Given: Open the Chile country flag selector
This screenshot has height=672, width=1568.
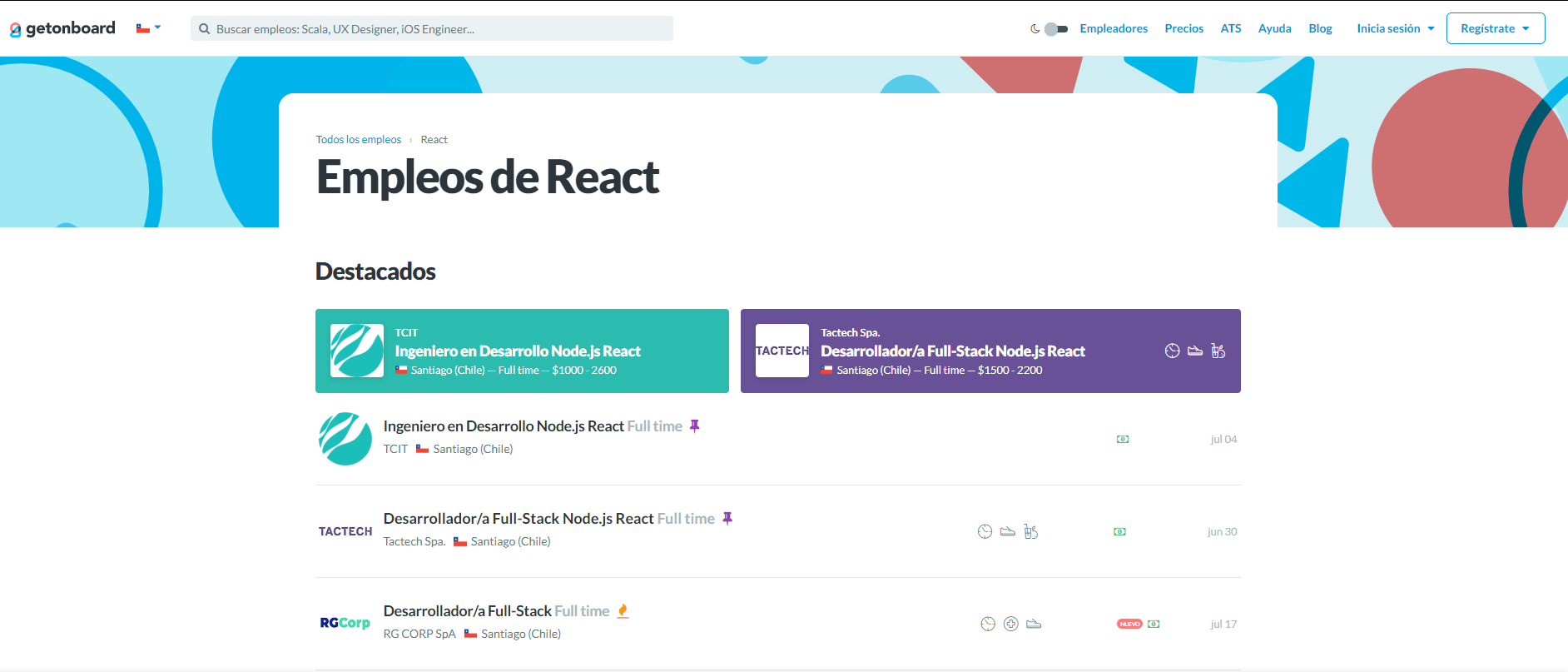Looking at the screenshot, I should 148,28.
